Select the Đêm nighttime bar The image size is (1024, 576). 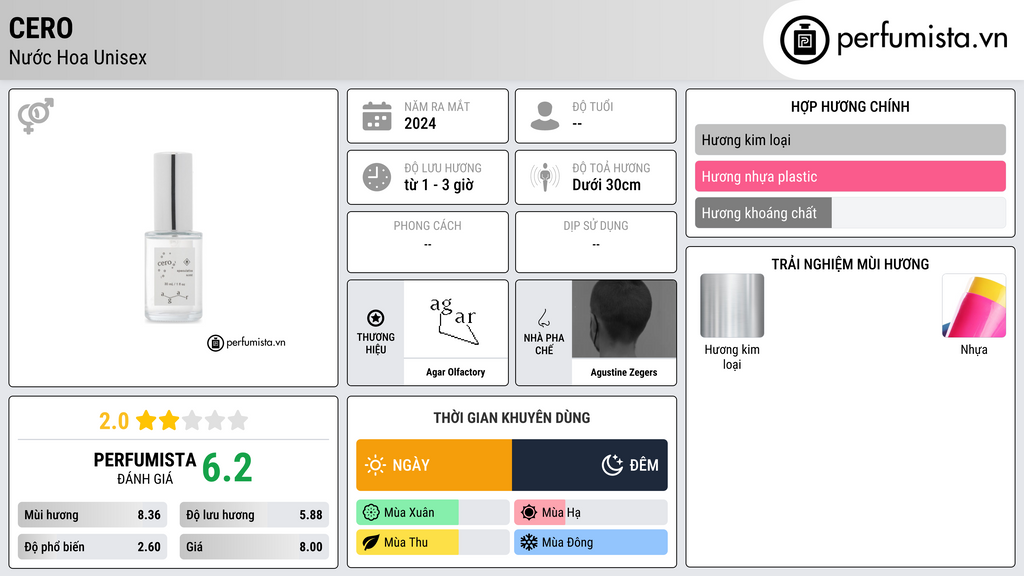[590, 465]
